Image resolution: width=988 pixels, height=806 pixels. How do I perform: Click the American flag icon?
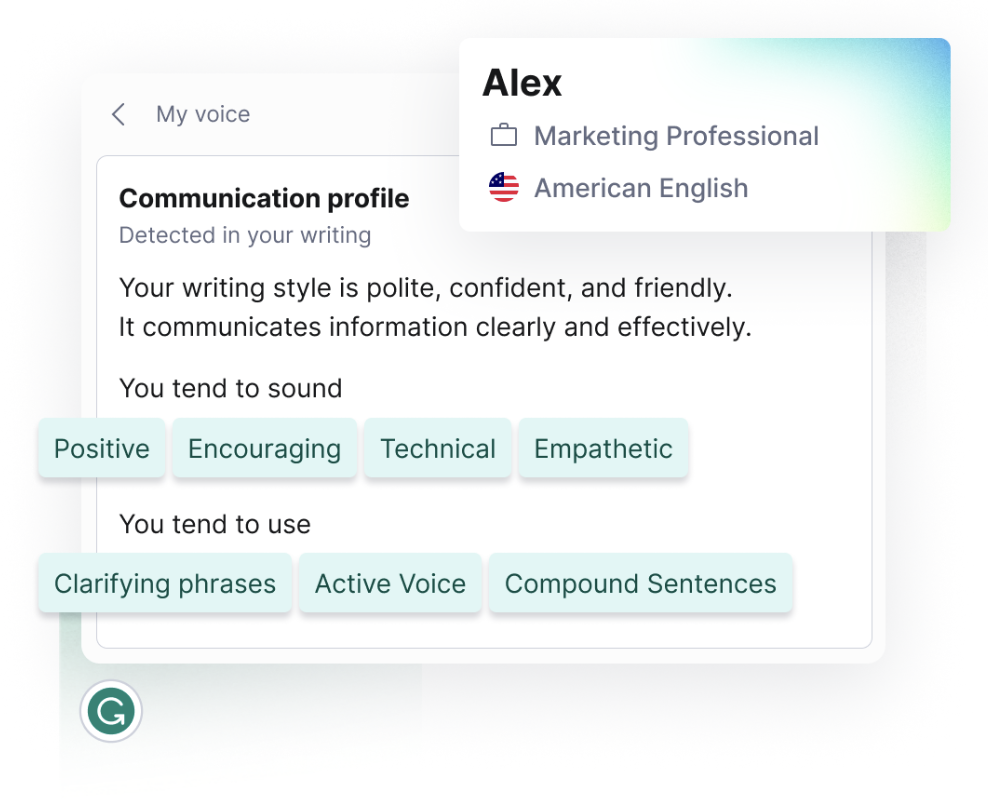coord(503,188)
